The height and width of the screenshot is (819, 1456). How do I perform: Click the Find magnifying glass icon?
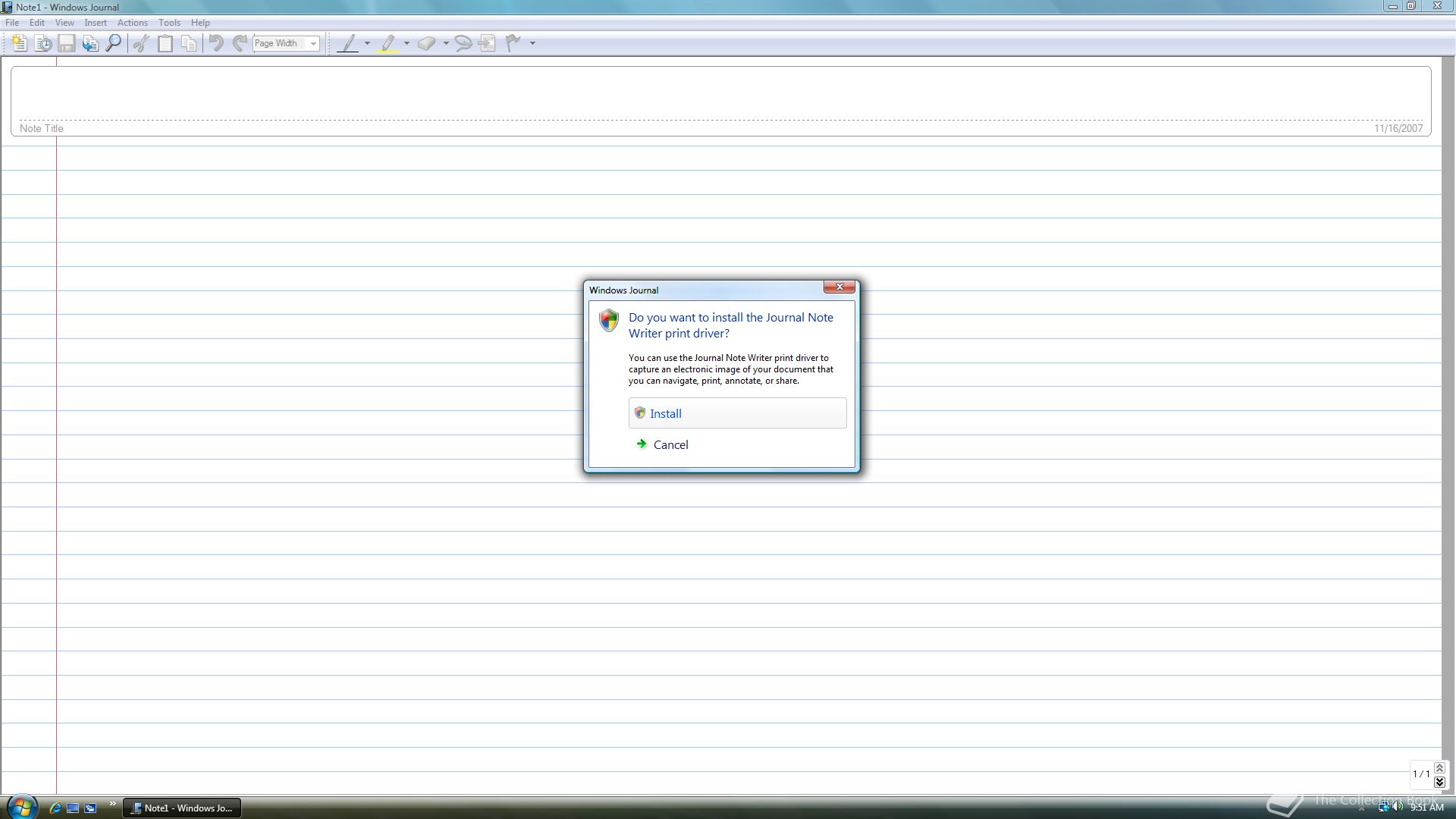coord(114,43)
